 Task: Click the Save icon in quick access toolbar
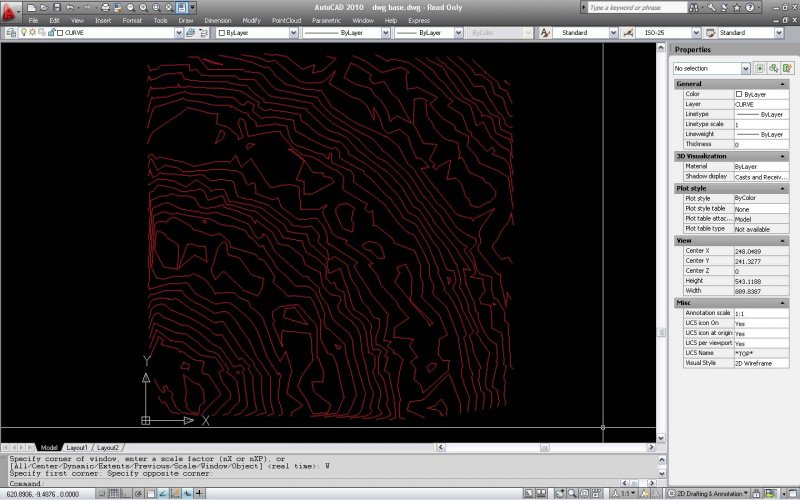point(55,7)
